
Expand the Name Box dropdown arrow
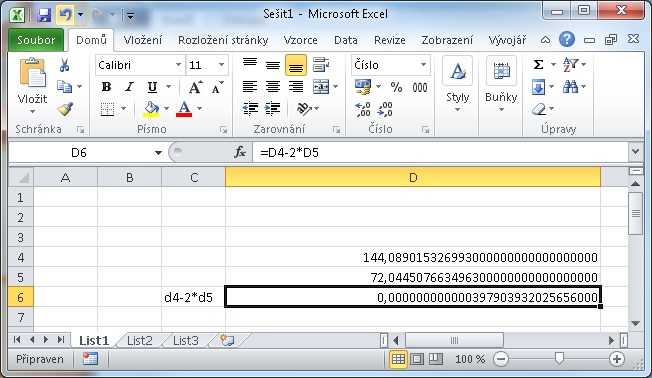(158, 153)
